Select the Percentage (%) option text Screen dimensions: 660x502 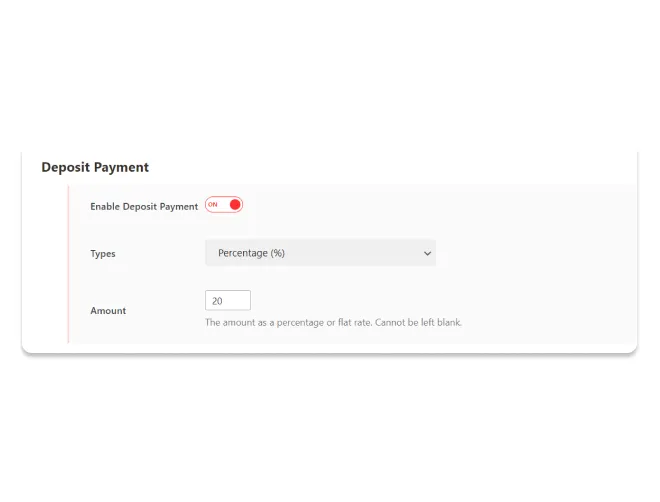[251, 253]
